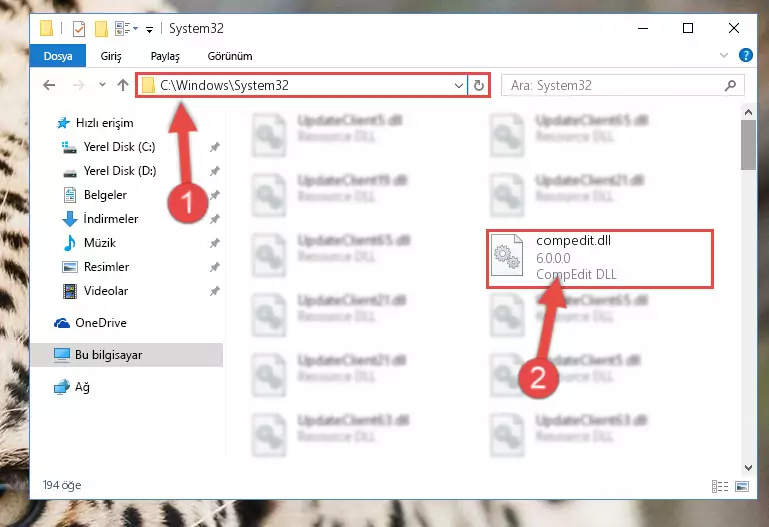Switch to large icons view

click(742, 486)
